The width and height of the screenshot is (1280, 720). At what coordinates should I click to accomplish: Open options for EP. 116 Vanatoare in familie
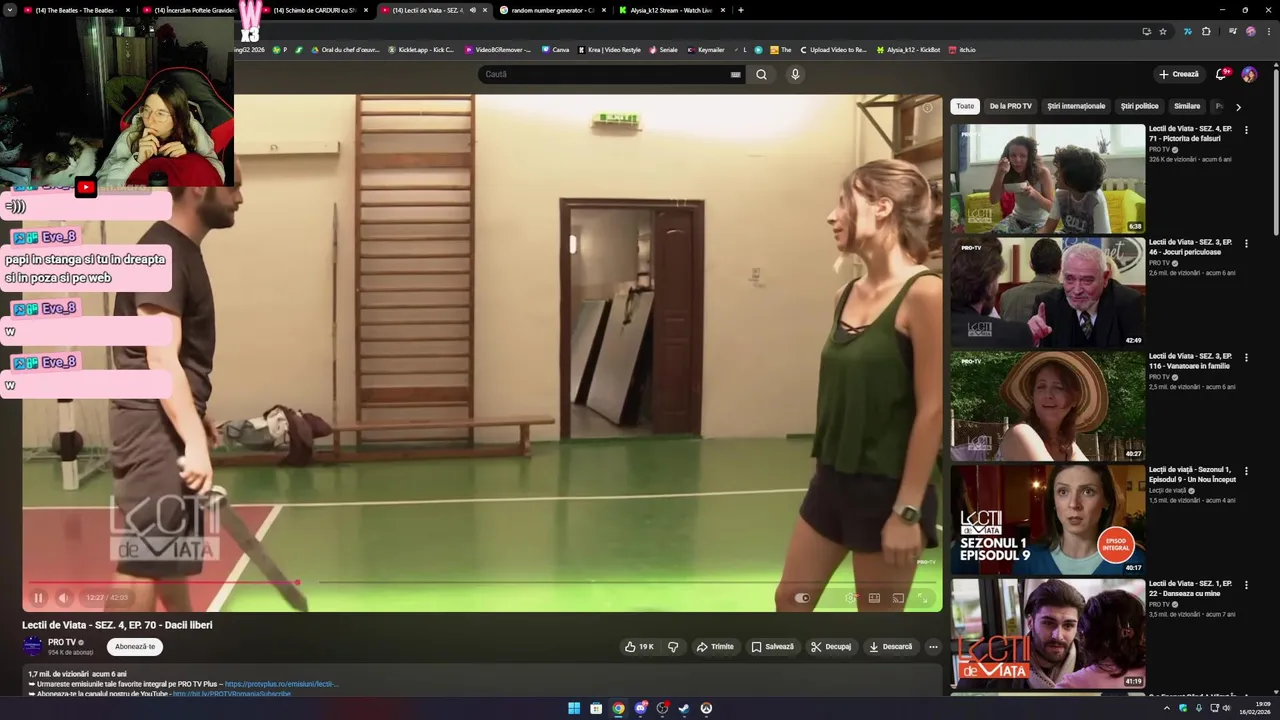click(x=1246, y=358)
